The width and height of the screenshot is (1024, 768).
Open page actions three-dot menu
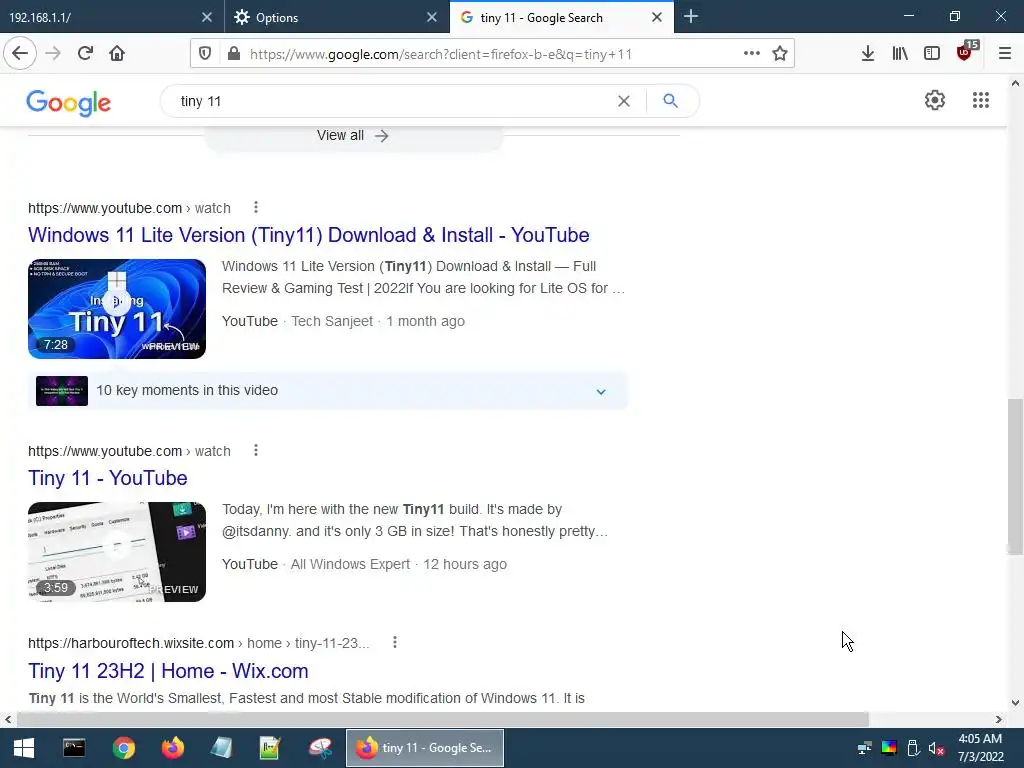pyautogui.click(x=752, y=54)
